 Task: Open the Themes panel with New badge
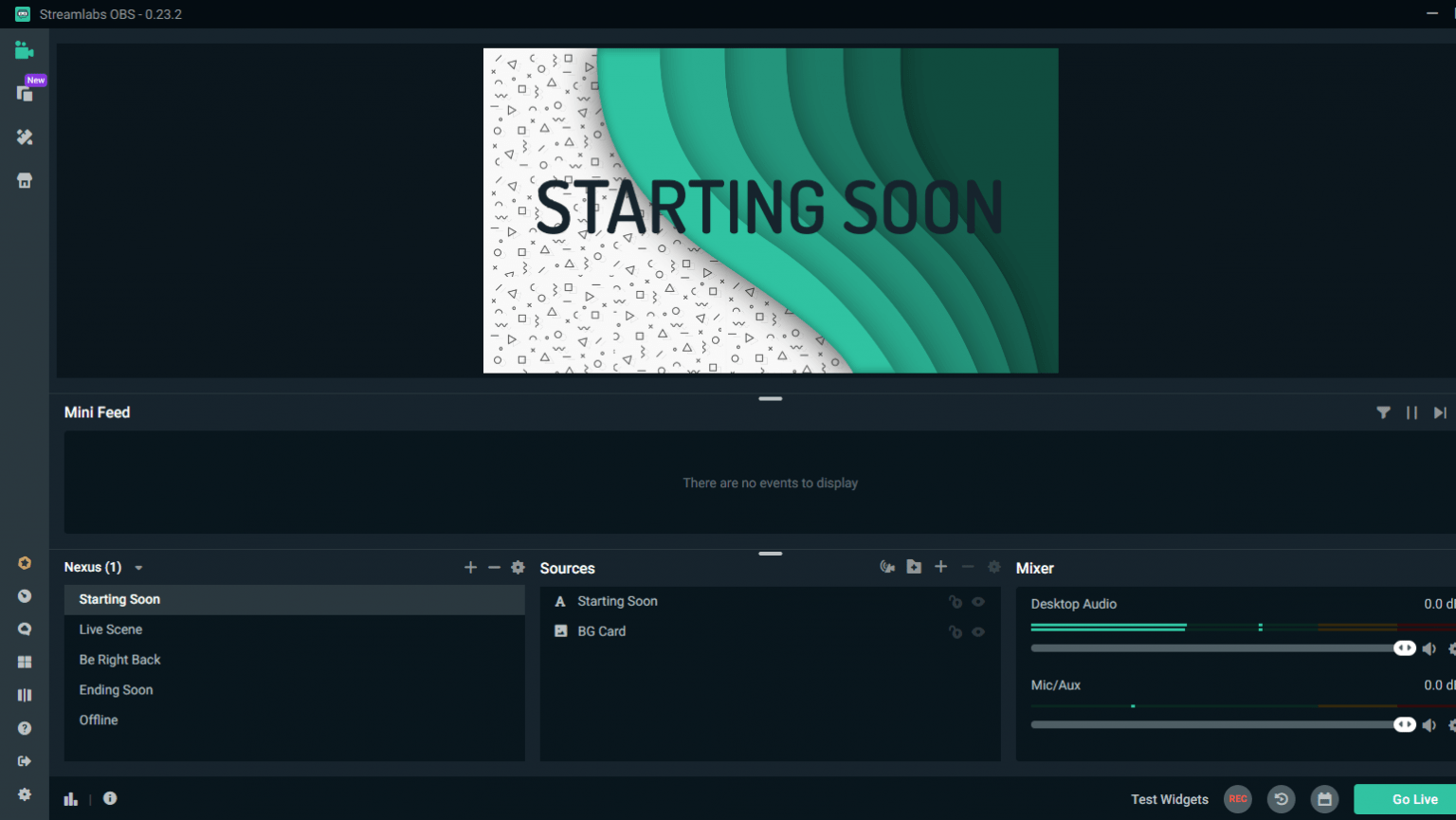coord(25,92)
